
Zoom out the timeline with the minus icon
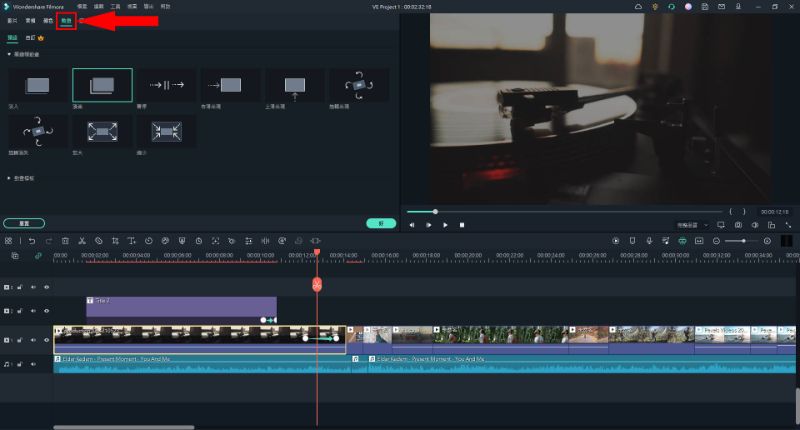coord(716,241)
